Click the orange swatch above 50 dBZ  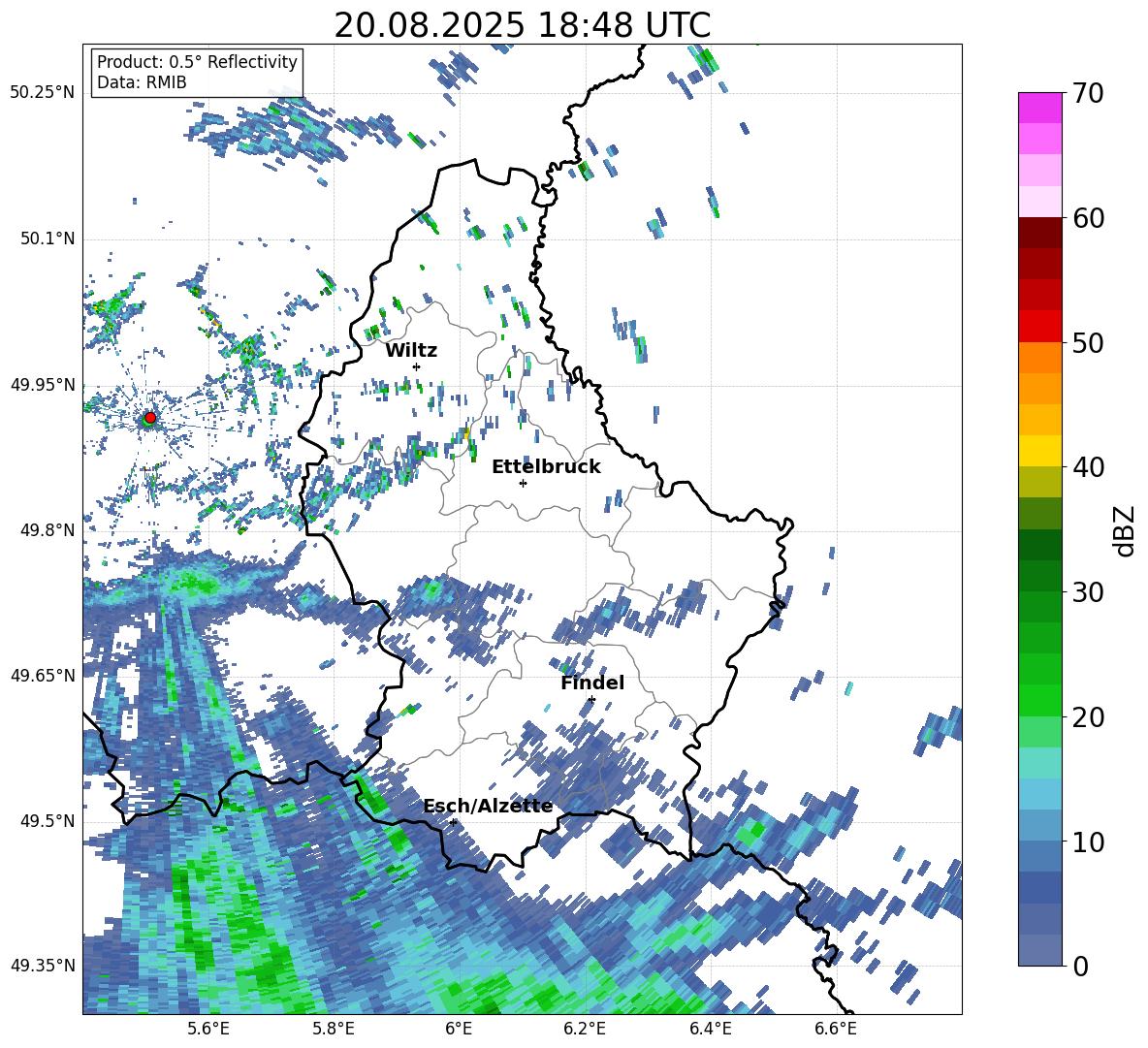[x=1039, y=357]
